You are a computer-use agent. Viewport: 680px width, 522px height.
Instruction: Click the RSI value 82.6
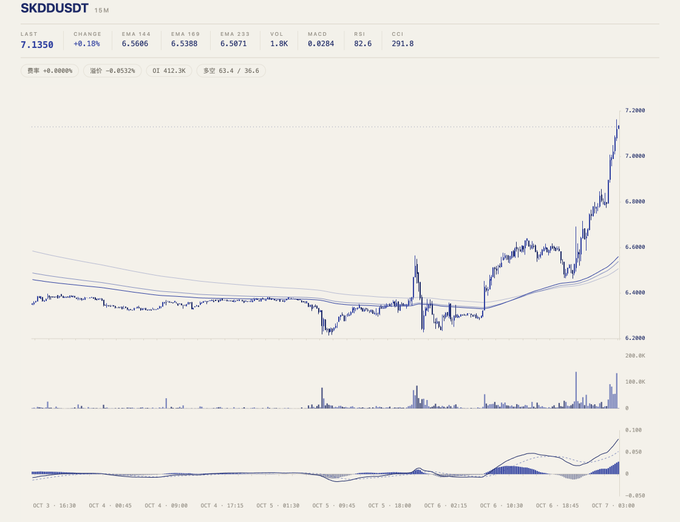coord(363,44)
